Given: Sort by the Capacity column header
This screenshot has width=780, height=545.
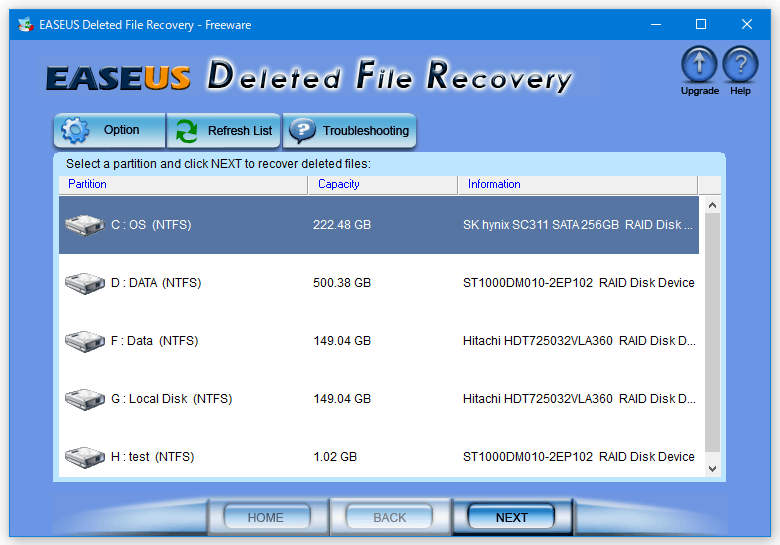Looking at the screenshot, I should pyautogui.click(x=383, y=184).
